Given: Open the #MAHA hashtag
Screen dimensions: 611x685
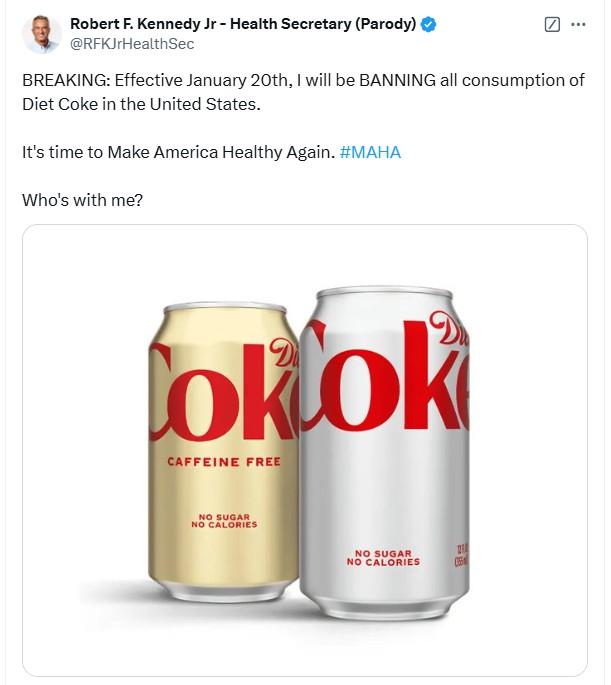Looking at the screenshot, I should 370,152.
